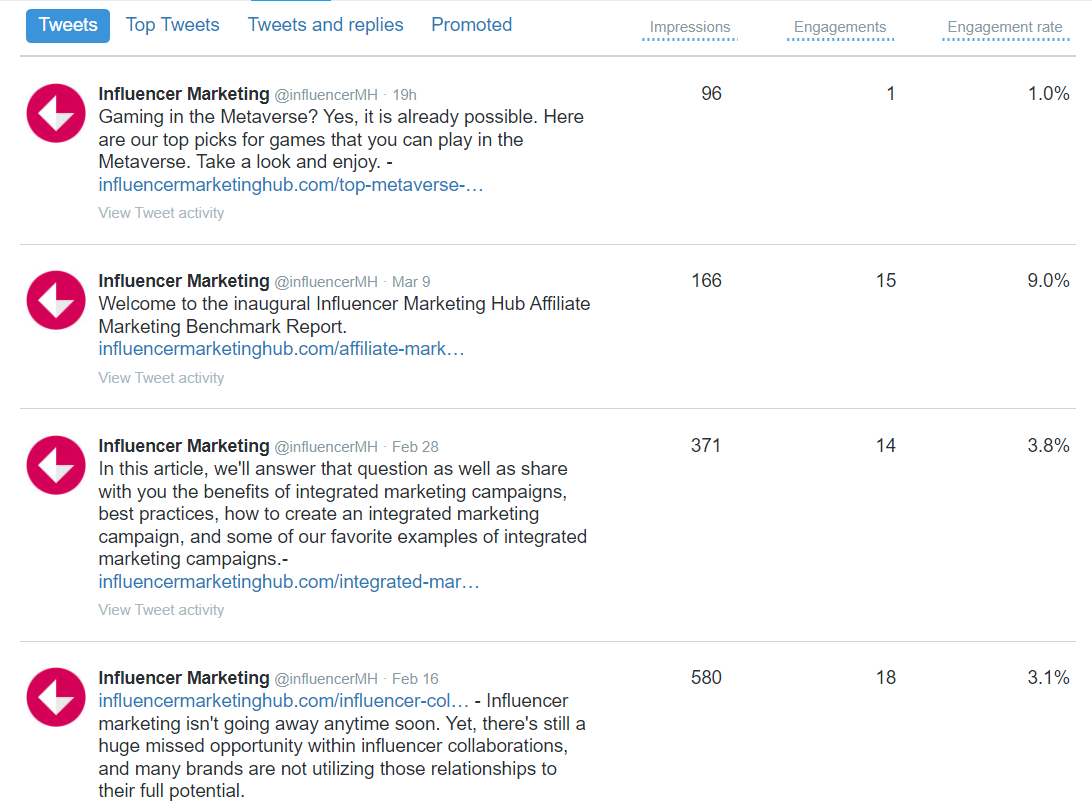Image resolution: width=1092 pixels, height=810 pixels.
Task: View the Promoted tweets tab
Action: point(471,24)
